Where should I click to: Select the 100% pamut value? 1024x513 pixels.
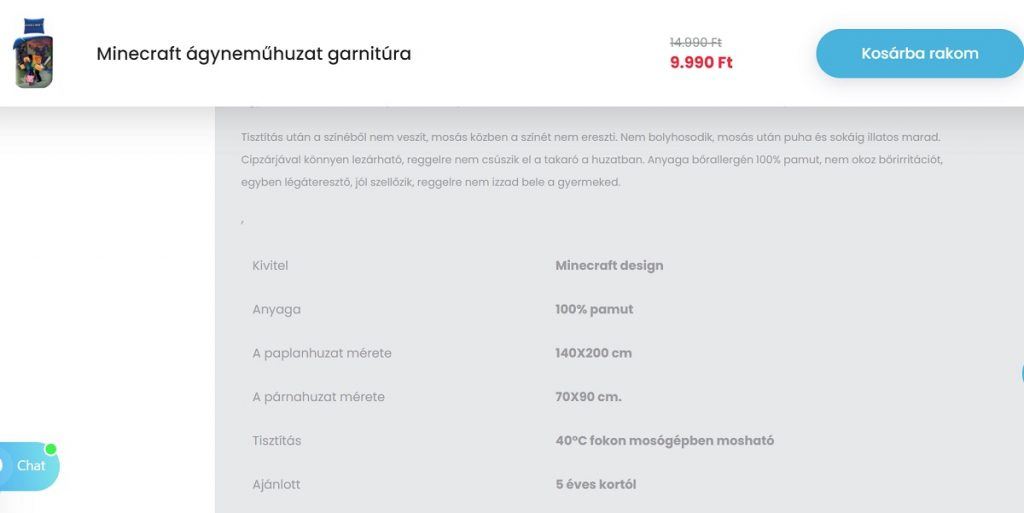pyautogui.click(x=594, y=309)
